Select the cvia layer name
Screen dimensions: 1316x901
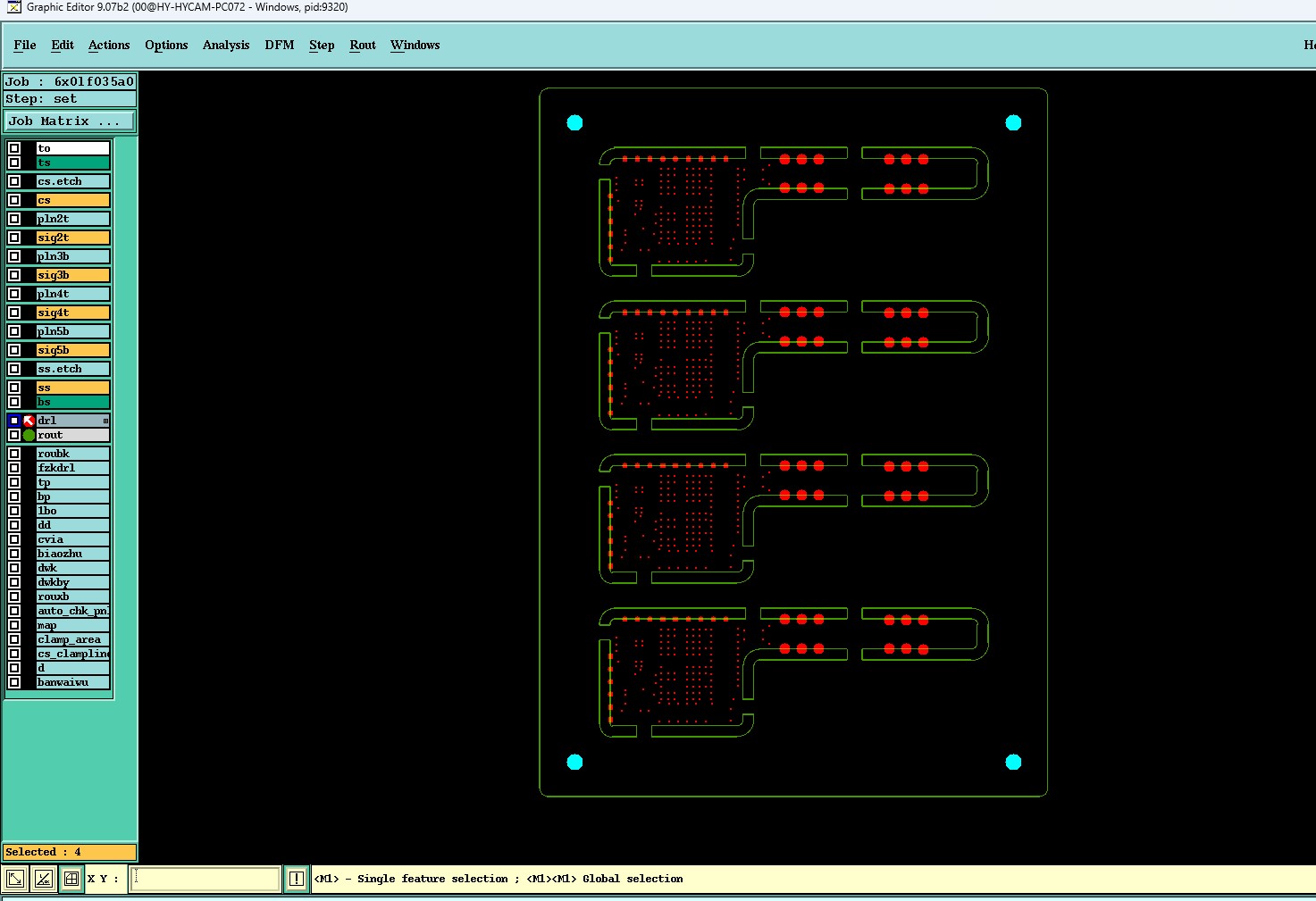click(x=73, y=539)
